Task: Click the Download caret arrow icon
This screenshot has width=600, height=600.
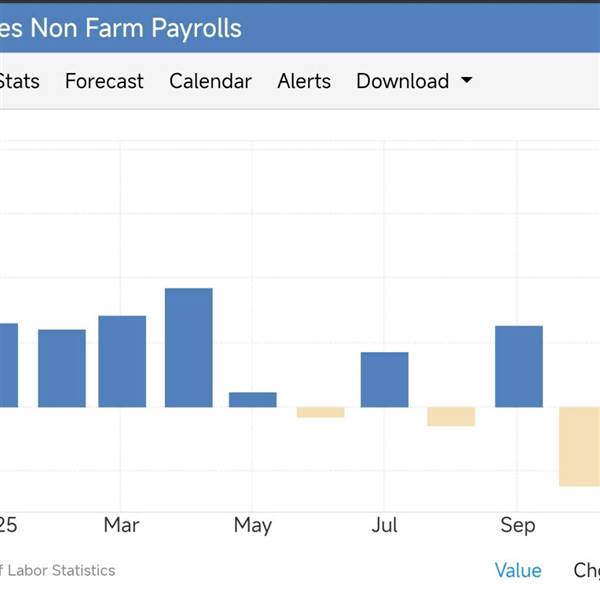Action: coord(466,81)
